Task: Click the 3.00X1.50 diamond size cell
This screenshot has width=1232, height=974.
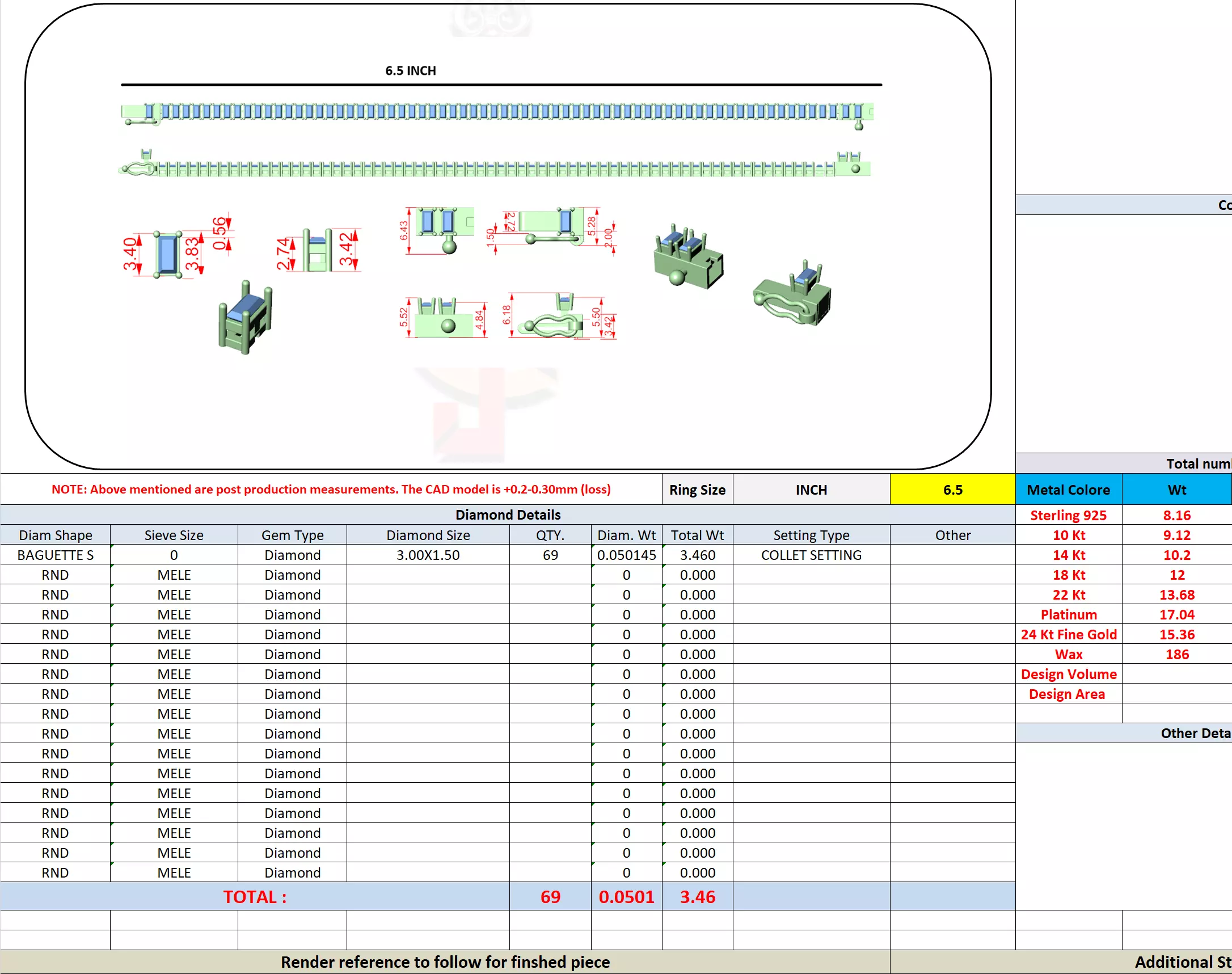Action: [x=428, y=555]
